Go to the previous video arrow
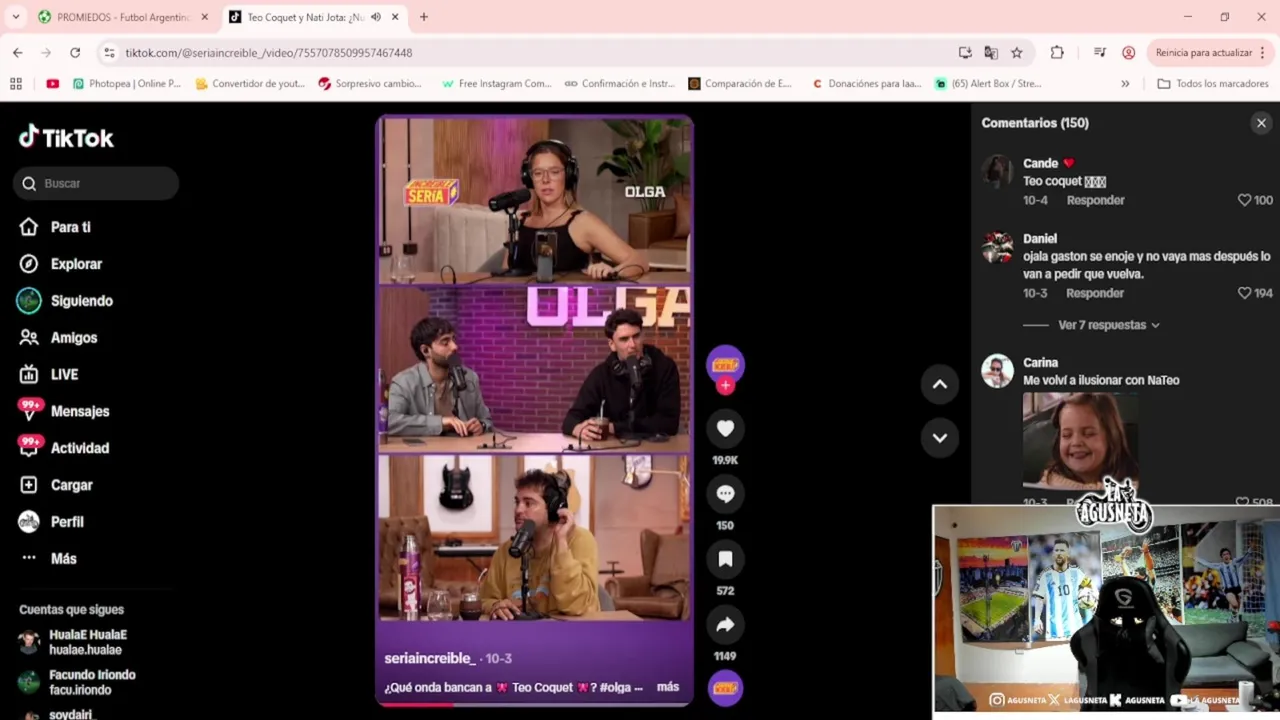Viewport: 1280px width, 720px height. (940, 384)
